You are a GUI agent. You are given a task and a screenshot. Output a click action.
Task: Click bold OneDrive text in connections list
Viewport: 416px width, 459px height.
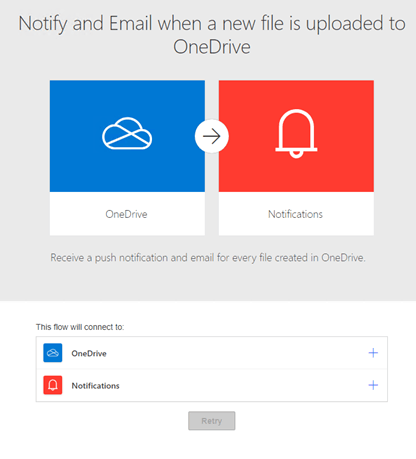point(89,353)
